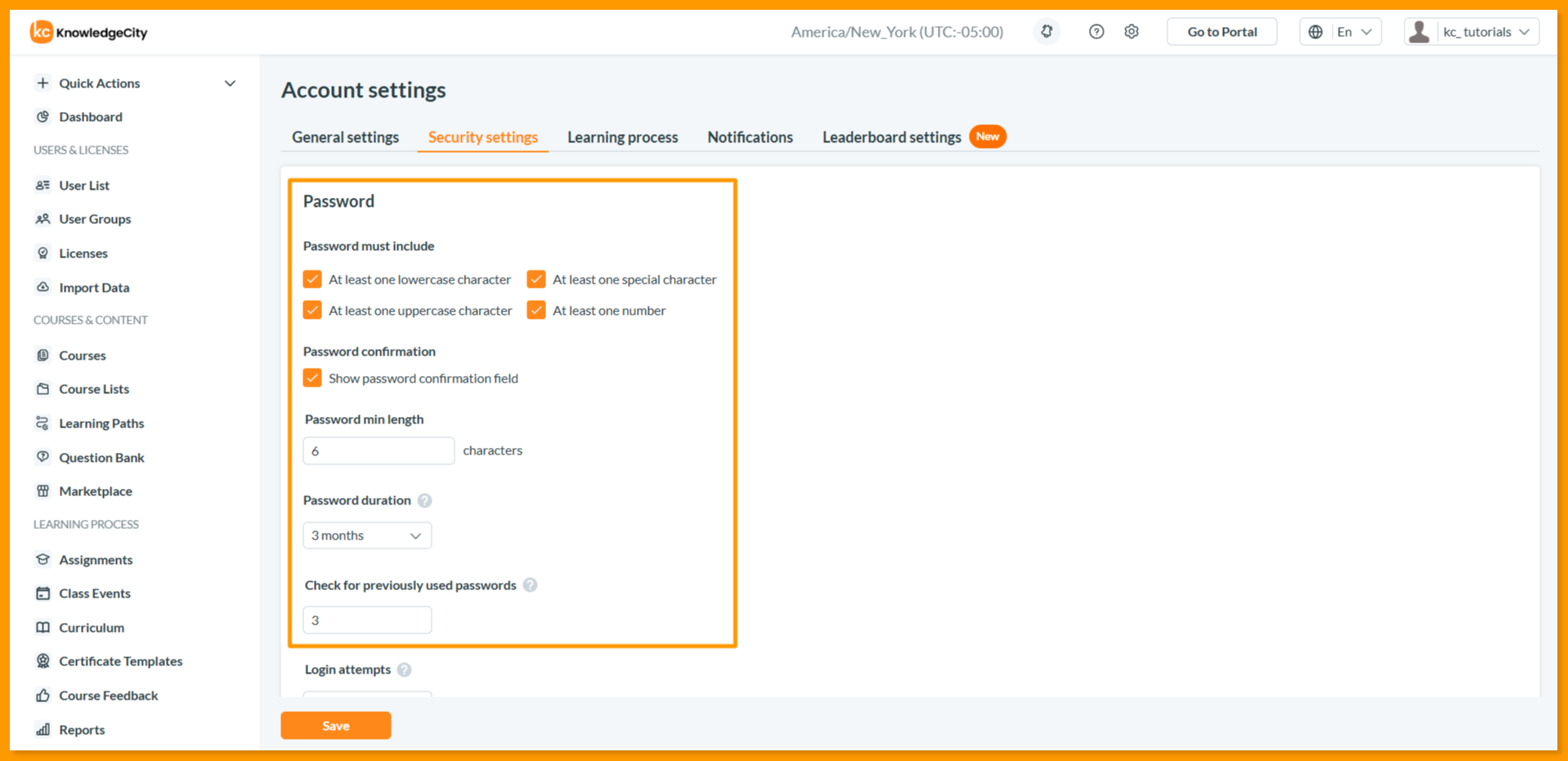Show Password duration help tooltip icon

click(x=424, y=500)
